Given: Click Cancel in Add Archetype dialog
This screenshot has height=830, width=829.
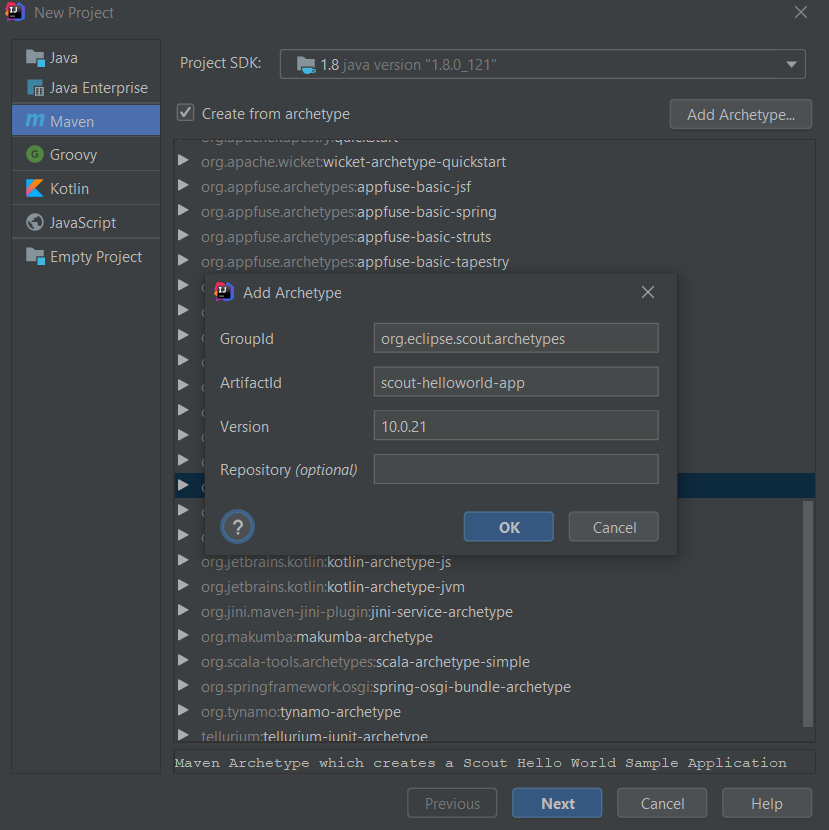Looking at the screenshot, I should click(x=614, y=527).
